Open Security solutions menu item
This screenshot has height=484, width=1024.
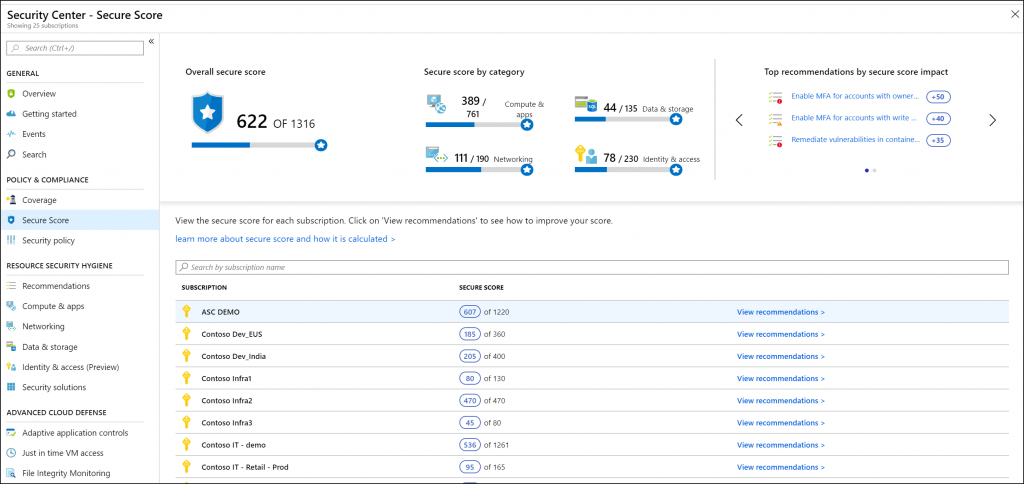tap(54, 387)
